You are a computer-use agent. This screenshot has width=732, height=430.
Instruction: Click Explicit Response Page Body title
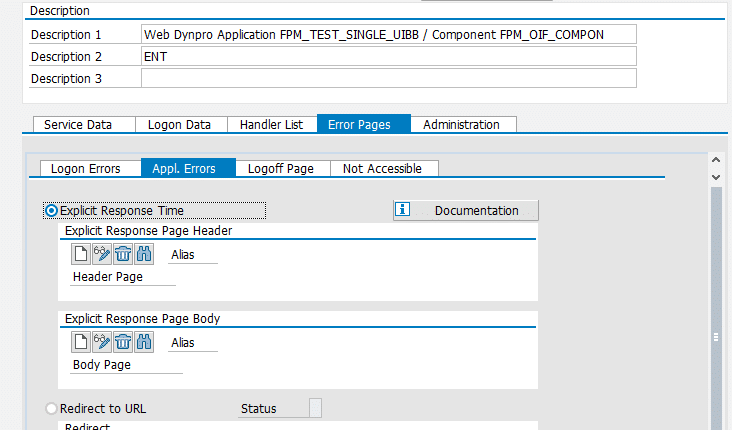tap(142, 318)
